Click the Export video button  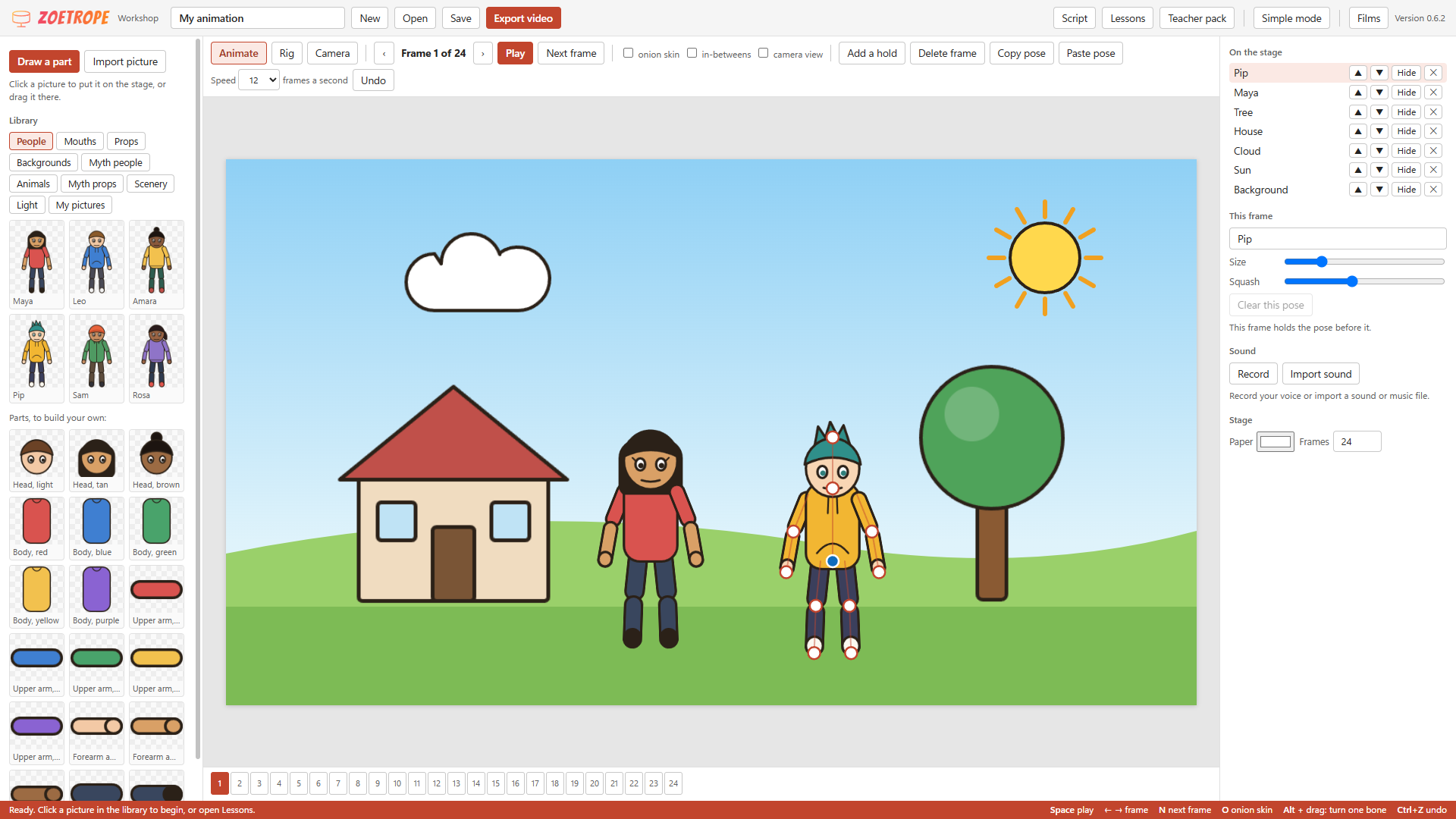click(x=523, y=18)
